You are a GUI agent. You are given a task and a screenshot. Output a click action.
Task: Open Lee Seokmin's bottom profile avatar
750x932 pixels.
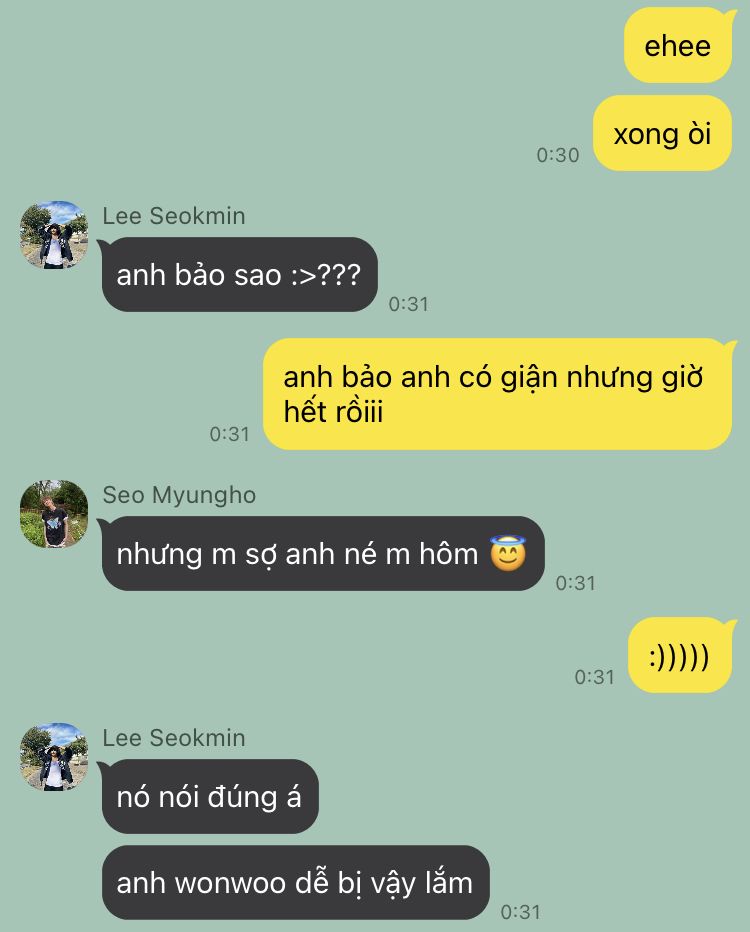pyautogui.click(x=54, y=757)
